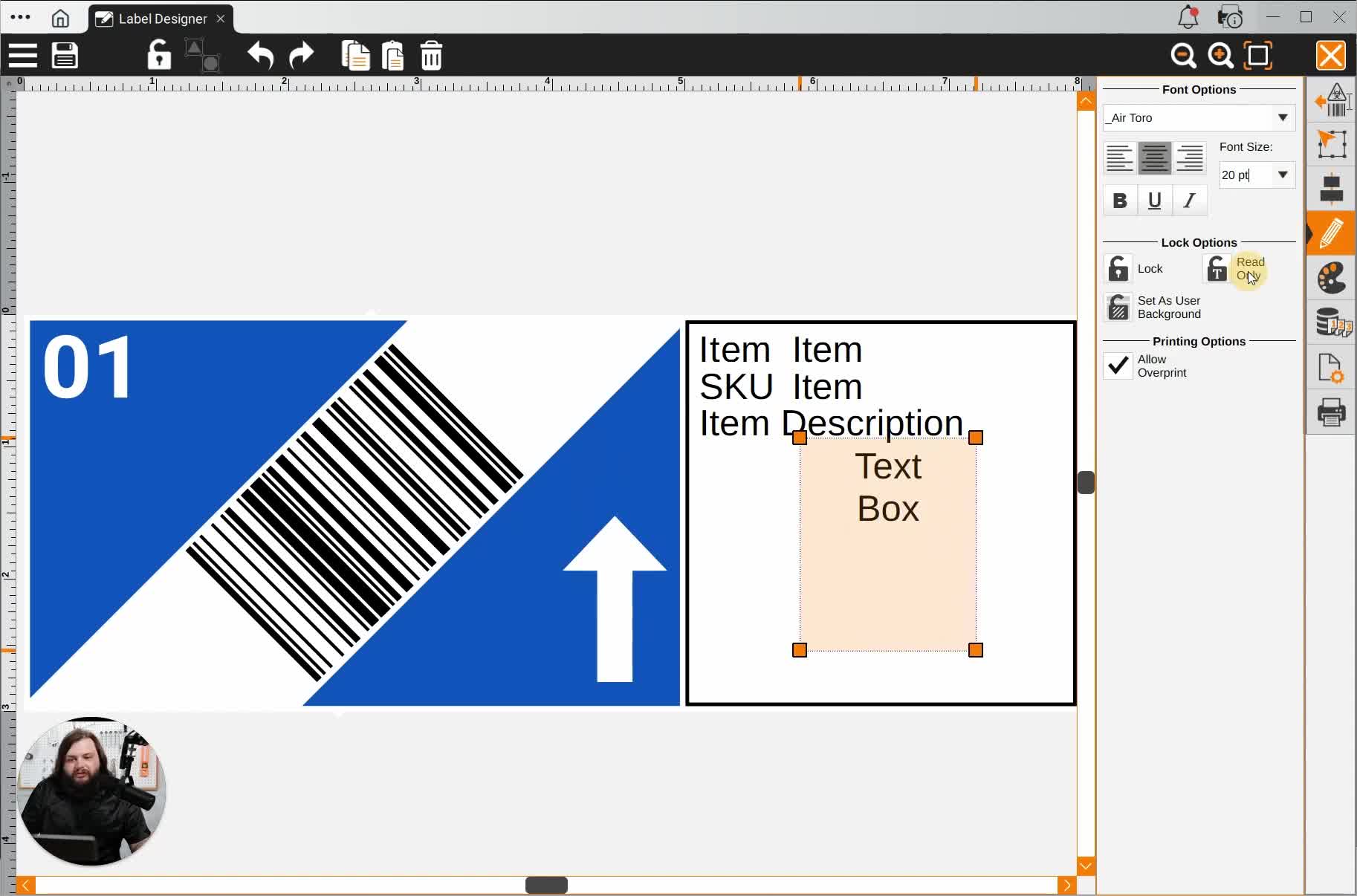Select the diagonal barcode on the label
Viewport: 1357px width, 896px height.
click(354, 512)
